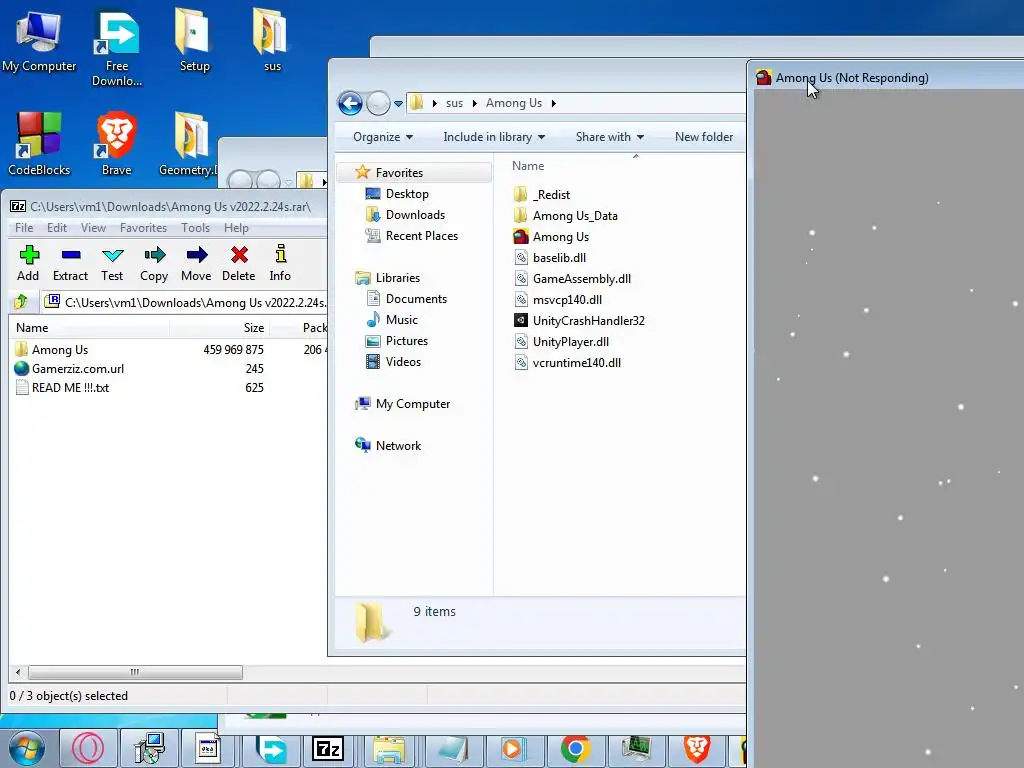Expand breadcrumb arrow before sus

[434, 103]
